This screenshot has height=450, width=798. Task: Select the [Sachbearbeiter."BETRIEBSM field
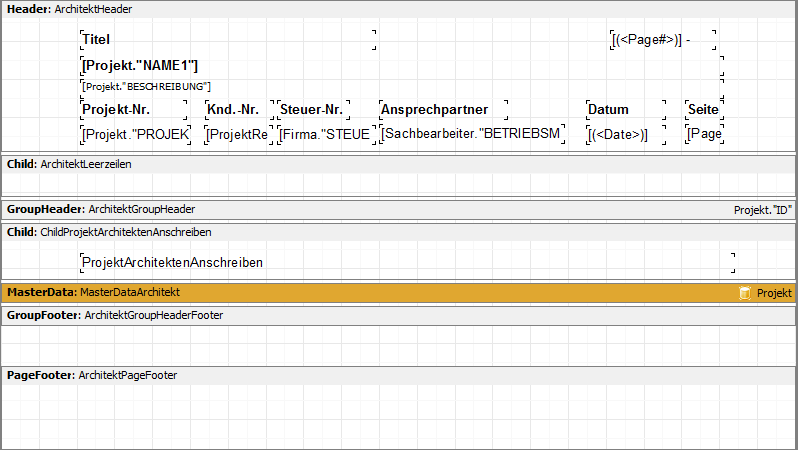point(472,134)
